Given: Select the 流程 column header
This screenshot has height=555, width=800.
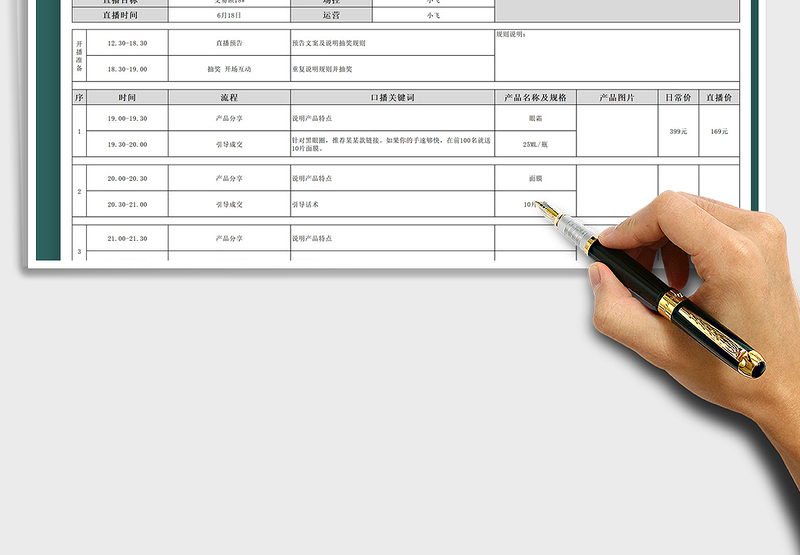Looking at the screenshot, I should (229, 97).
